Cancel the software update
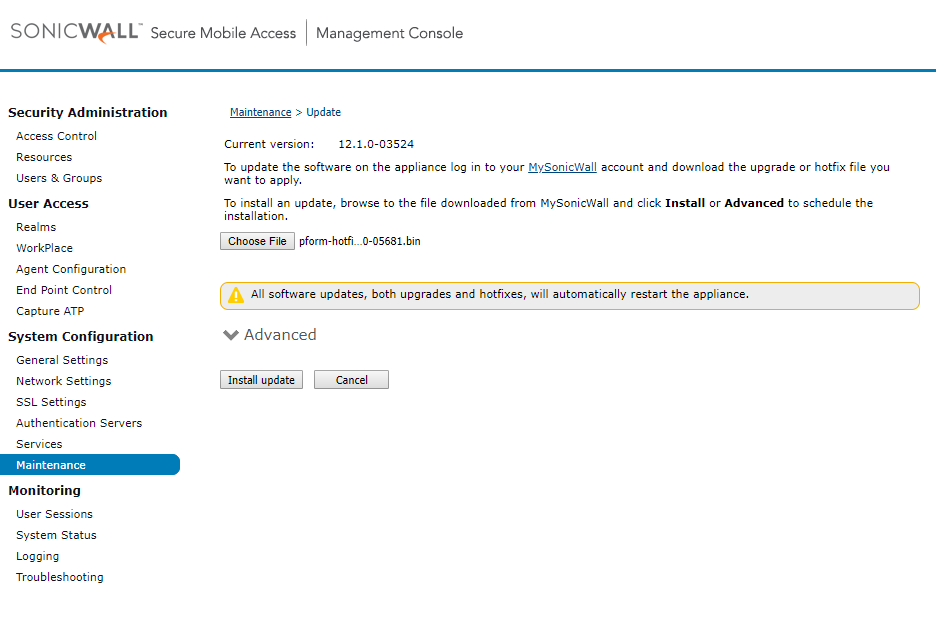 point(351,380)
